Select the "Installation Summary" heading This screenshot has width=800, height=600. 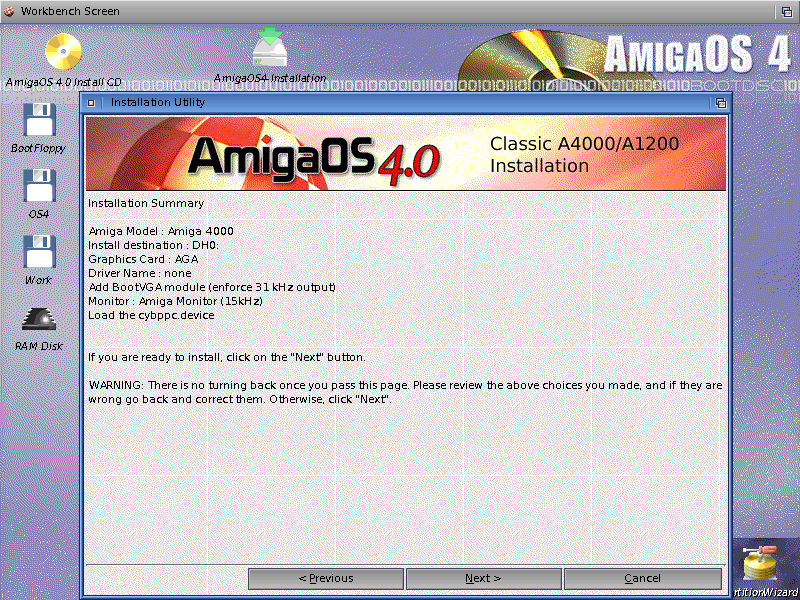(x=146, y=203)
